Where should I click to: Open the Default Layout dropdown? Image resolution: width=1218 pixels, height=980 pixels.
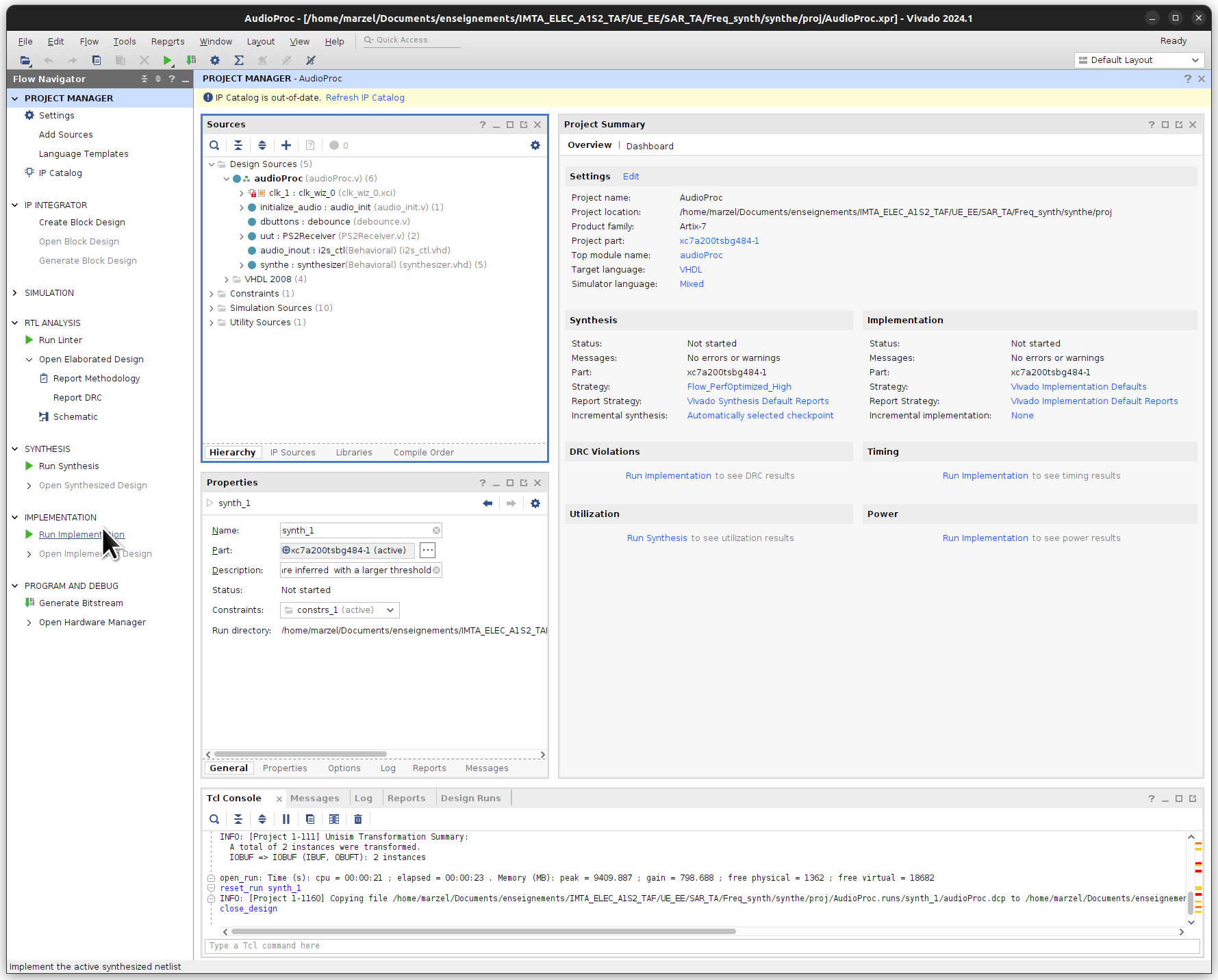click(x=1139, y=60)
